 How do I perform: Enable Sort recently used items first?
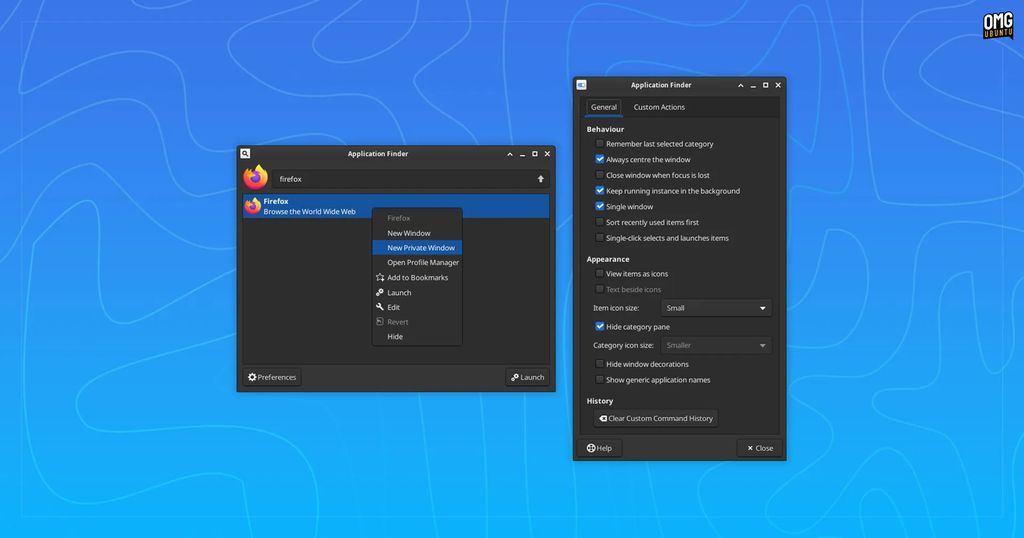click(600, 222)
